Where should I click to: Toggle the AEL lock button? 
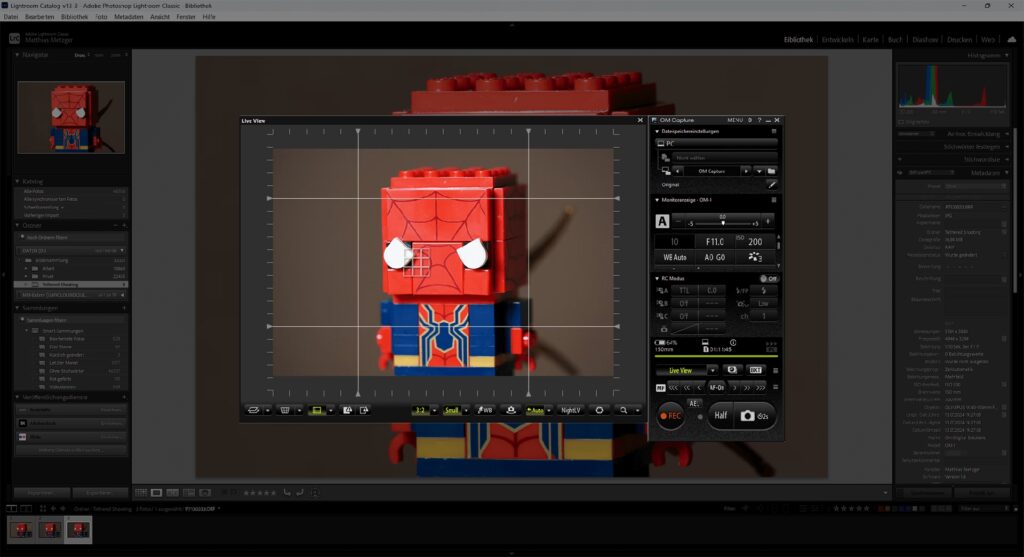[x=694, y=403]
